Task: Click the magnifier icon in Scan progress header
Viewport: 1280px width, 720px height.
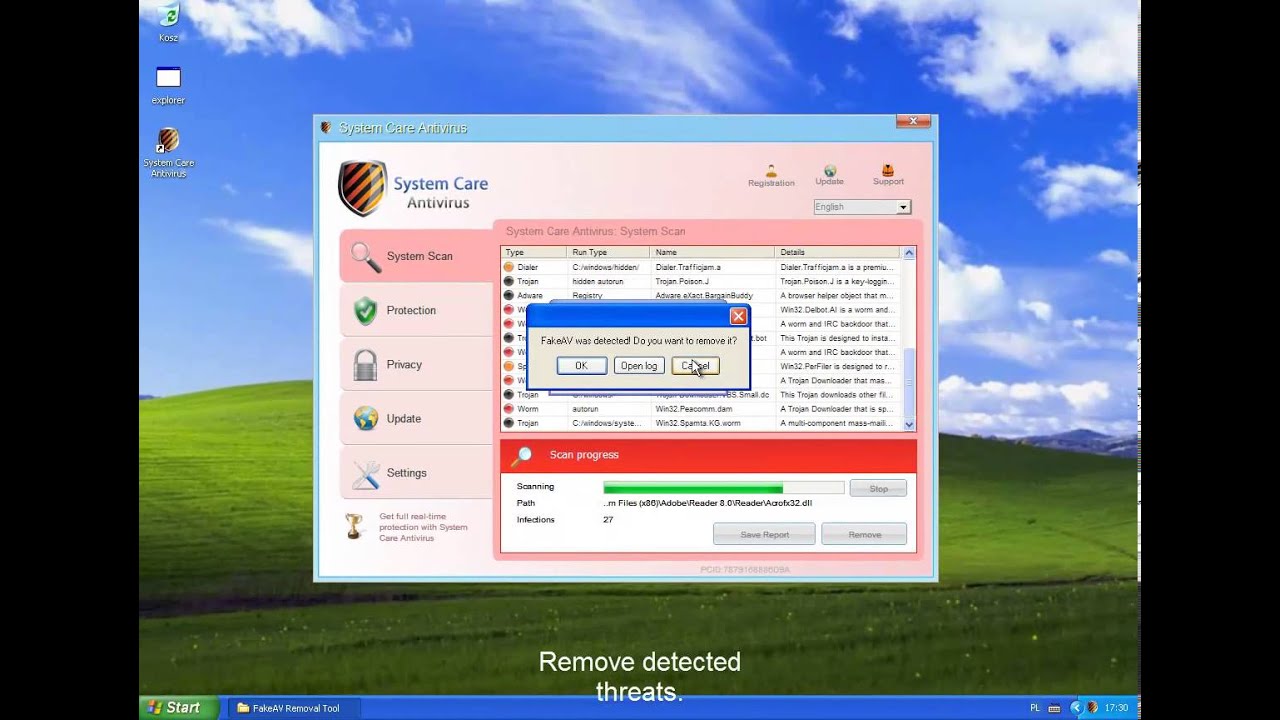Action: pyautogui.click(x=521, y=456)
